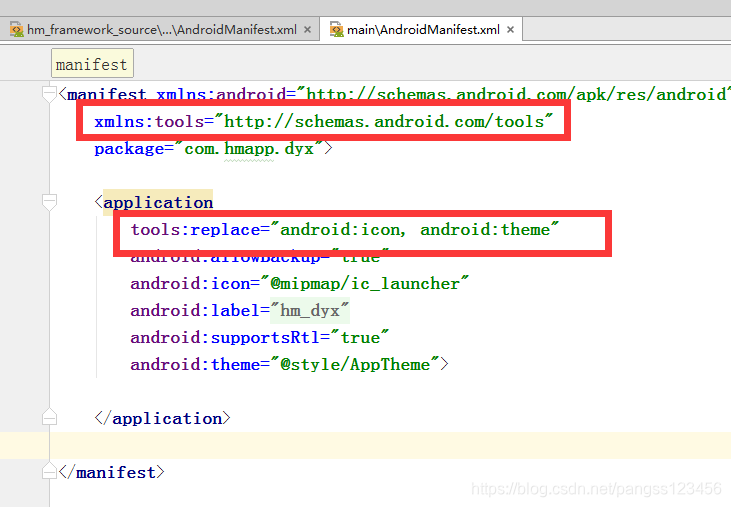
Task: Collapse the application tag fold marker
Action: pyautogui.click(x=49, y=202)
